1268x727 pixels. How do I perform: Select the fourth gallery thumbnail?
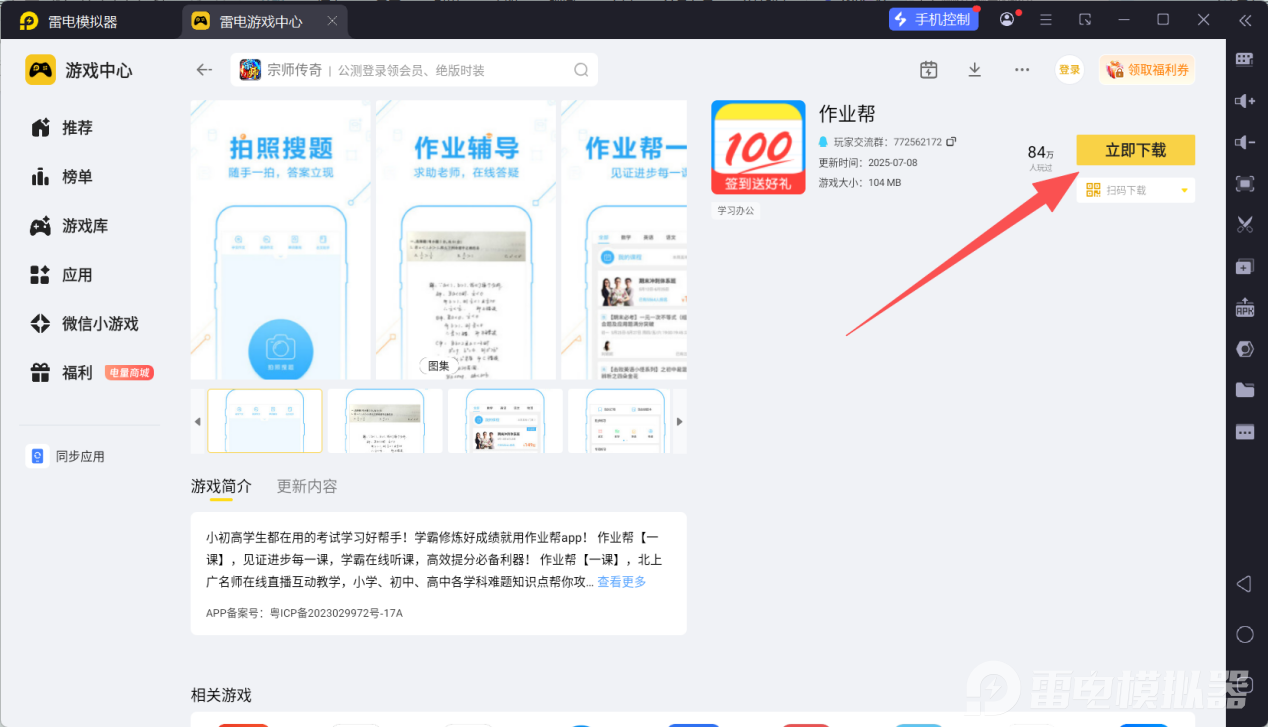coord(620,421)
